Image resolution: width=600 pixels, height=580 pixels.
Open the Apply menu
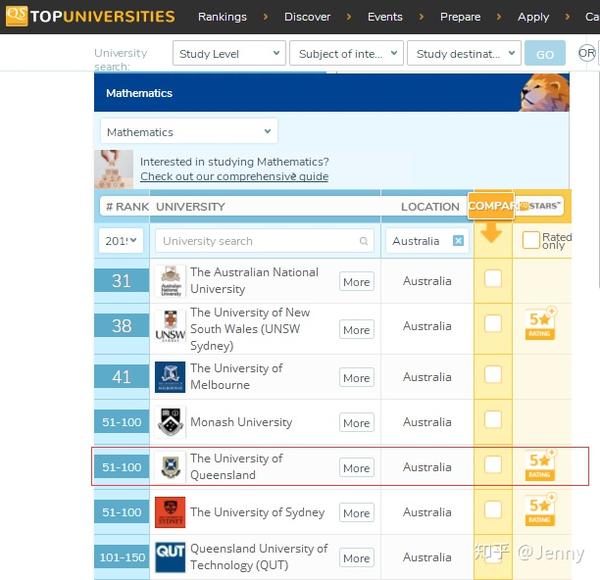click(533, 17)
